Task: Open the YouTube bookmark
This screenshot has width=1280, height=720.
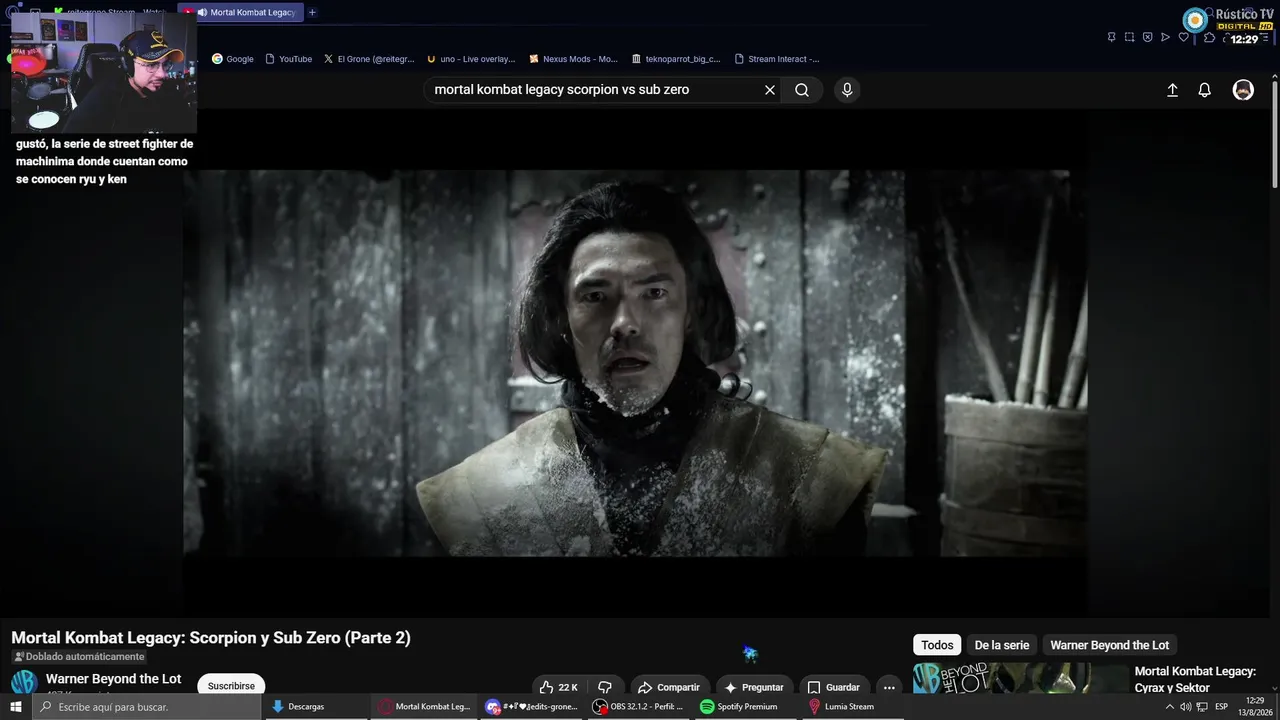Action: click(289, 59)
